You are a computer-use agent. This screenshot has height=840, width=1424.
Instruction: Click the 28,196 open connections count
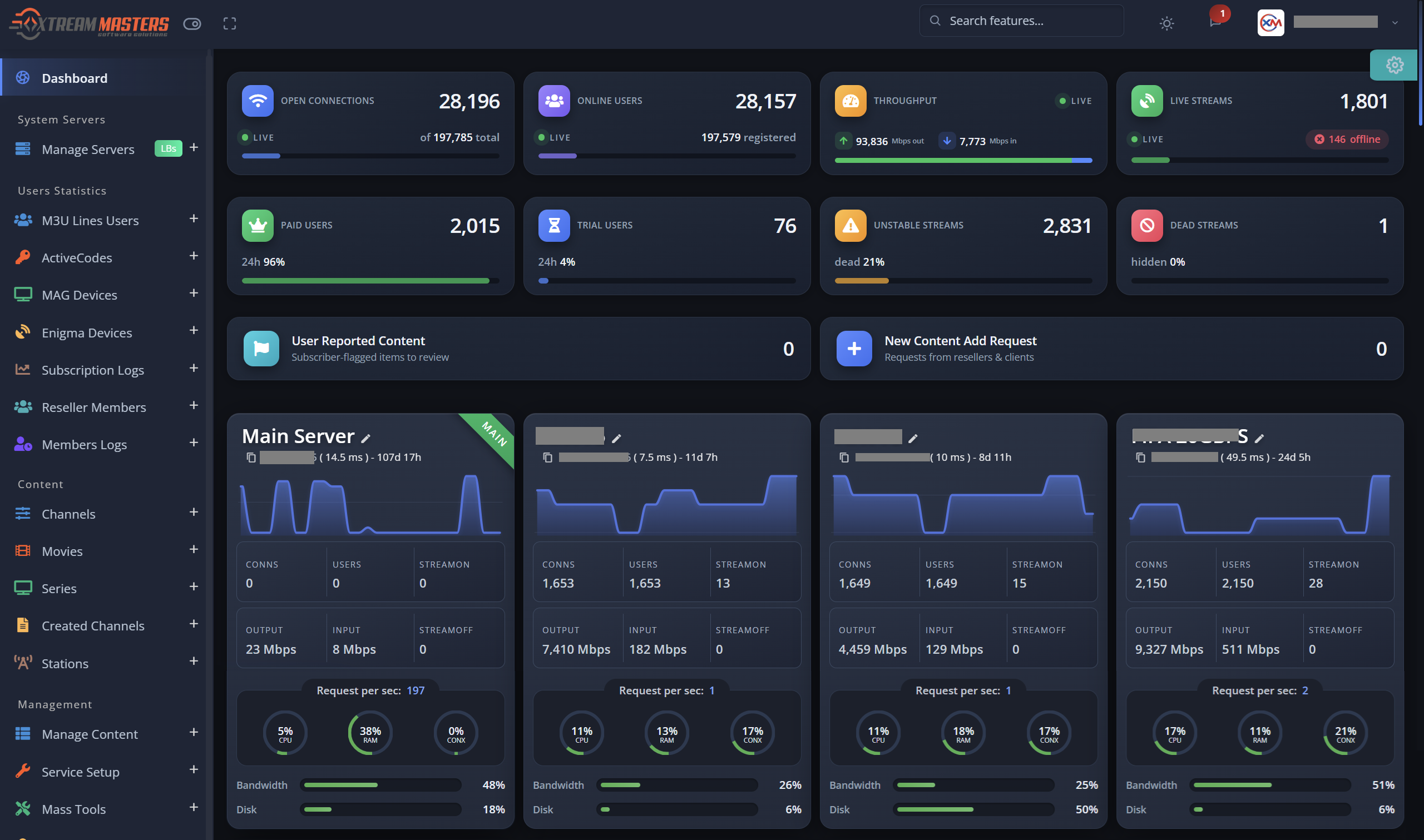pos(469,101)
